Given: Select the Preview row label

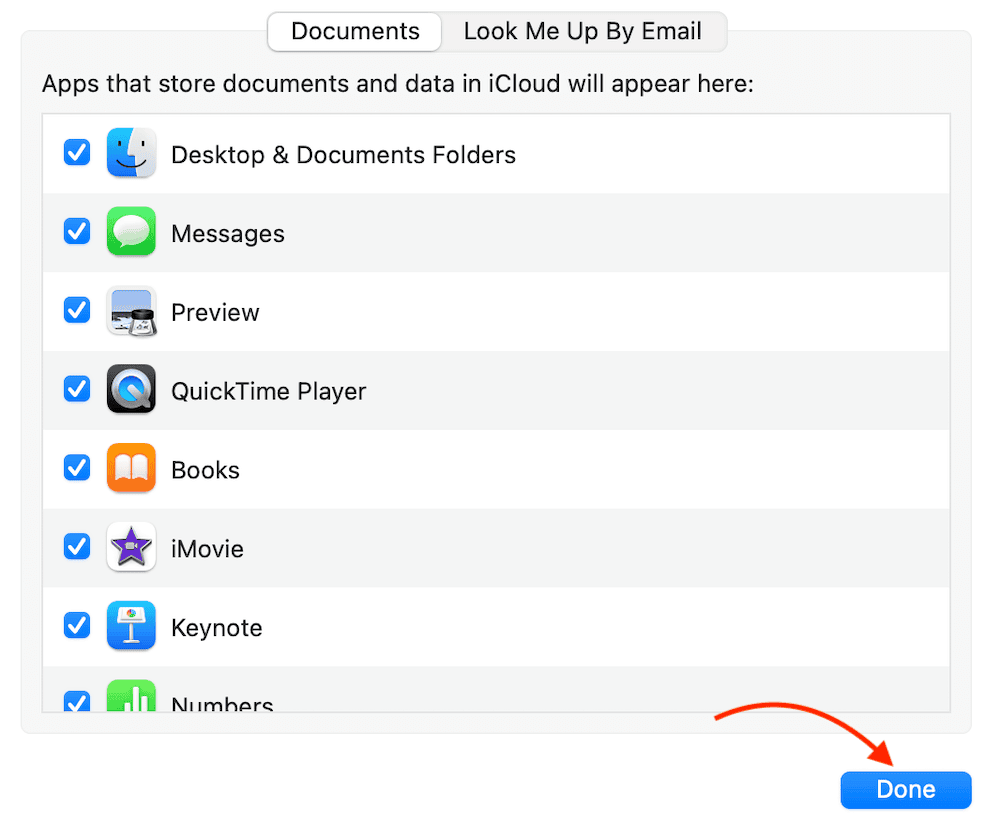Looking at the screenshot, I should 215,312.
